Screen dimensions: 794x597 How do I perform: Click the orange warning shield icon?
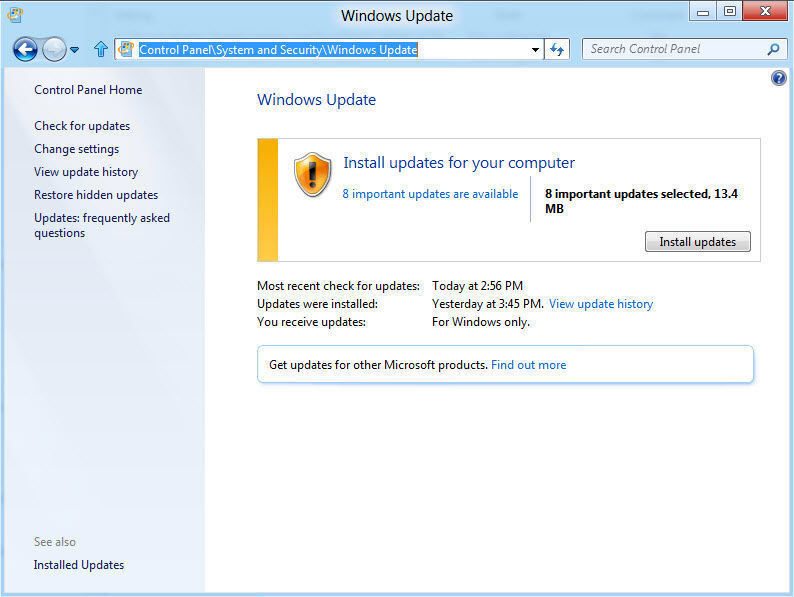[x=312, y=175]
